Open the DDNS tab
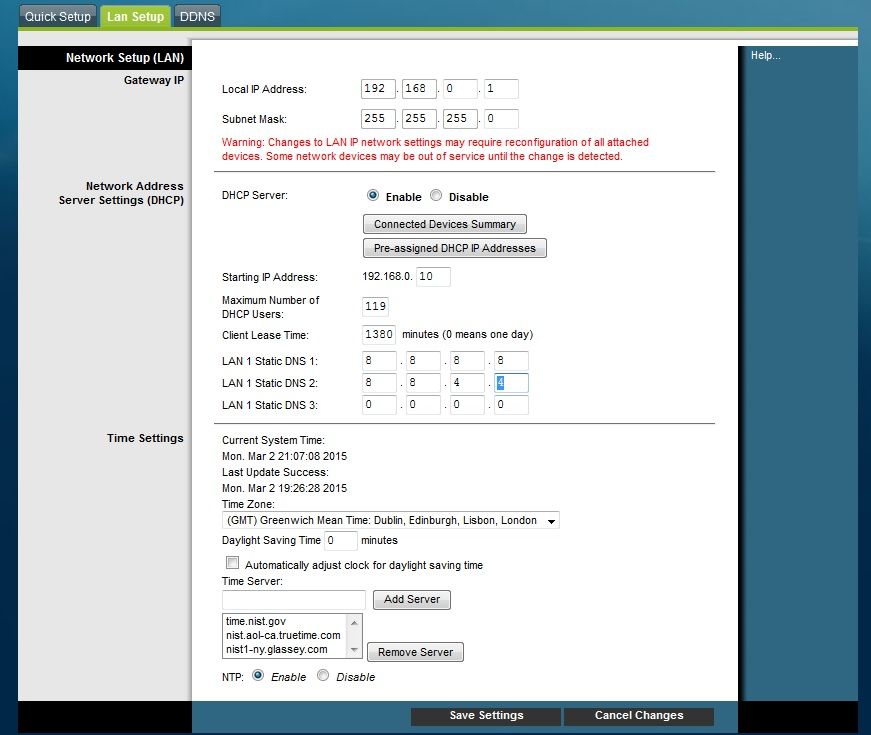The image size is (871, 735). (x=197, y=16)
